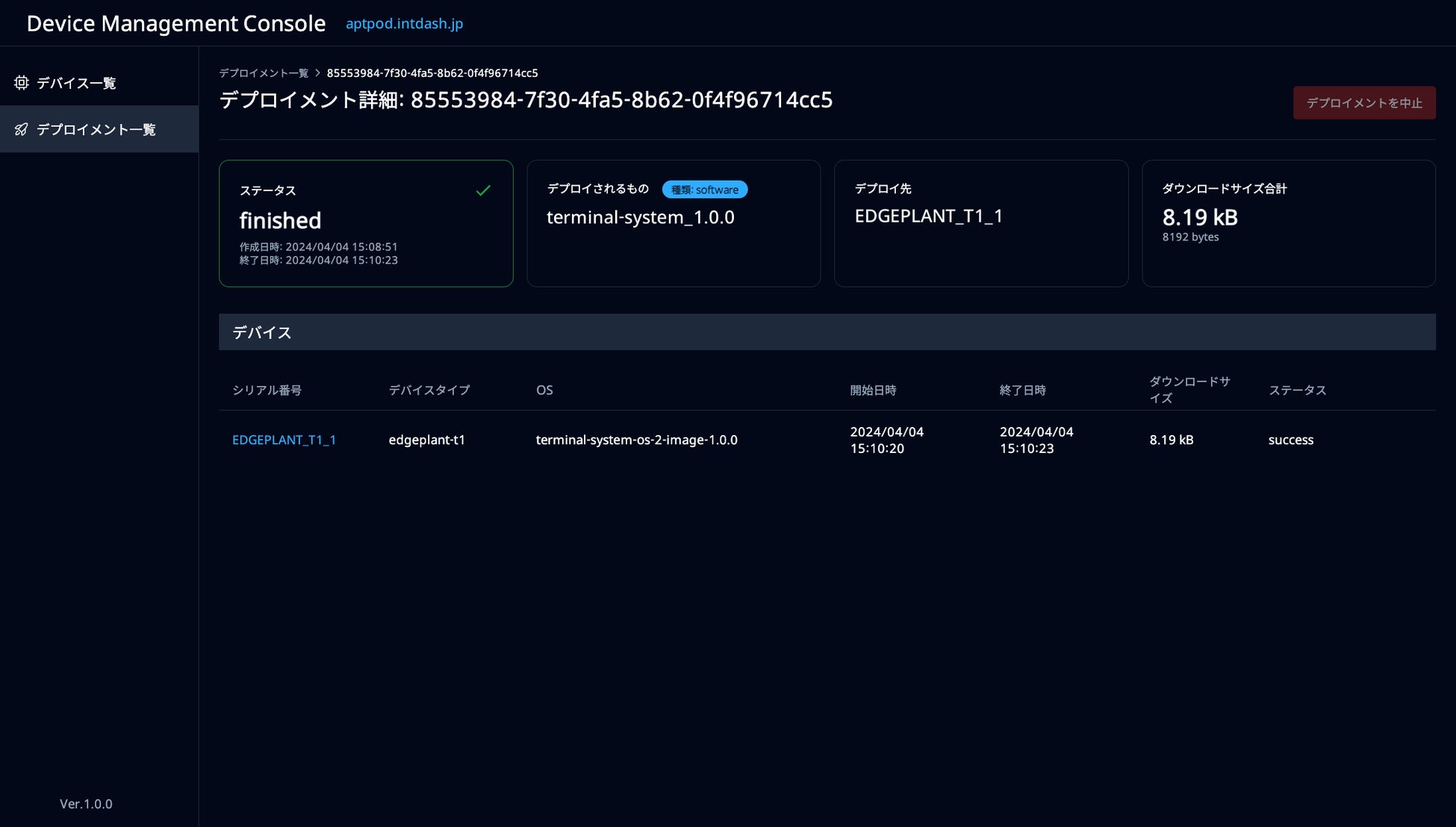This screenshot has height=827, width=1456.
Task: Click the green checkmark in status card
Action: [x=483, y=190]
